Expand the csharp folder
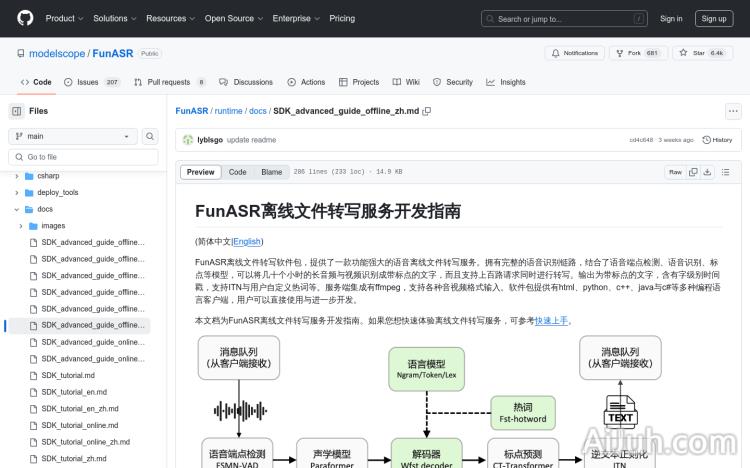 tap(16, 176)
